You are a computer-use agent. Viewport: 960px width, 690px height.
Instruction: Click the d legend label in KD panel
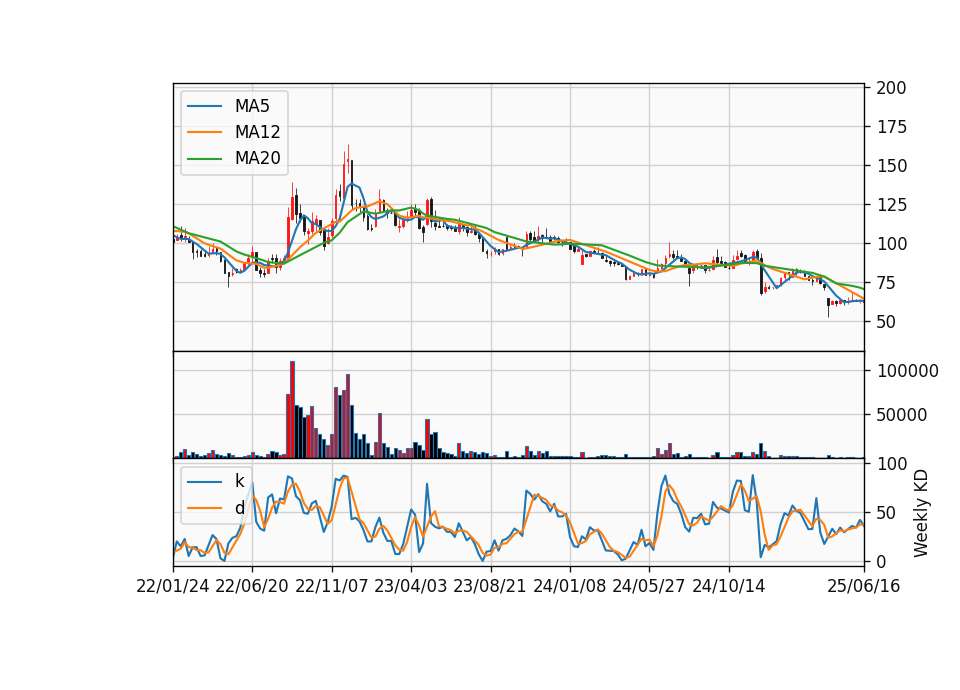pos(239,508)
